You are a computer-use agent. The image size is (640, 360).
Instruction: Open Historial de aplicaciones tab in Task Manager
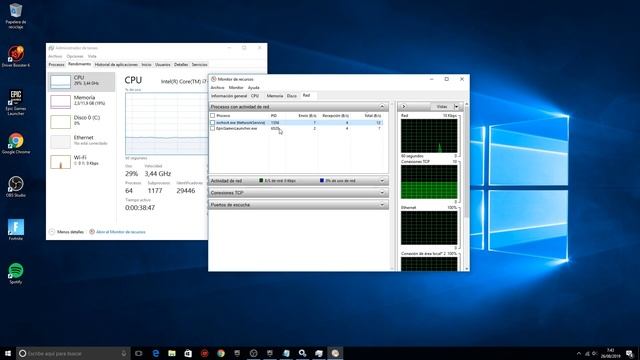[x=116, y=64]
